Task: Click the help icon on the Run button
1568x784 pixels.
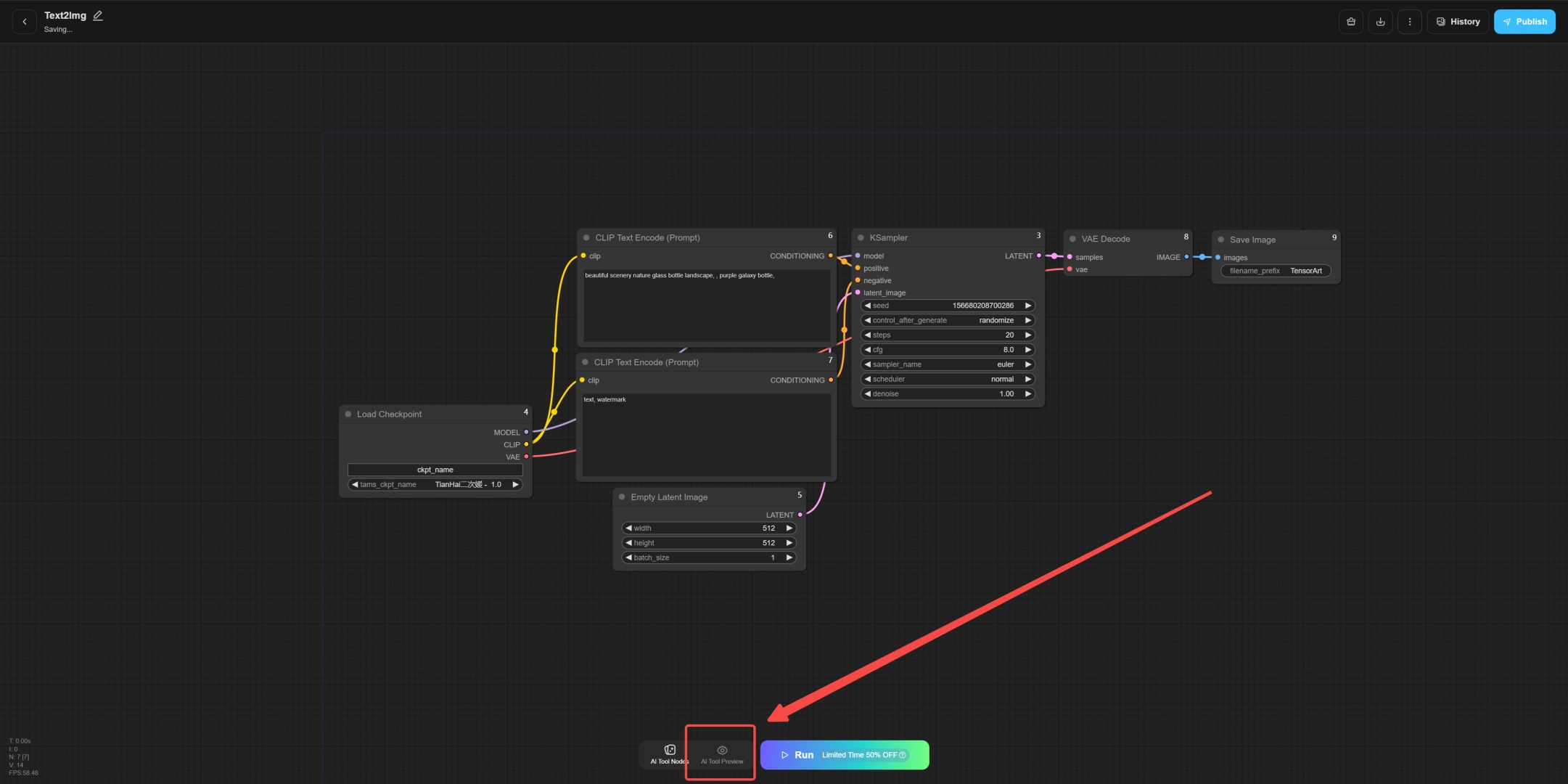Action: click(x=903, y=755)
